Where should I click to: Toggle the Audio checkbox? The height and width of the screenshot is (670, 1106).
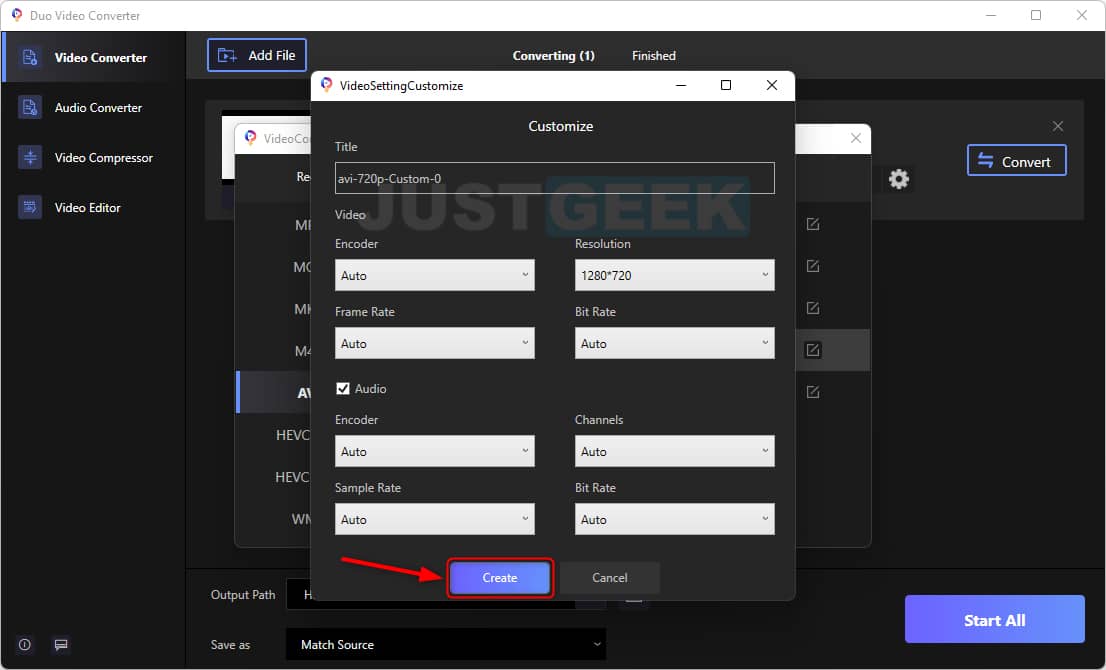pyautogui.click(x=343, y=389)
